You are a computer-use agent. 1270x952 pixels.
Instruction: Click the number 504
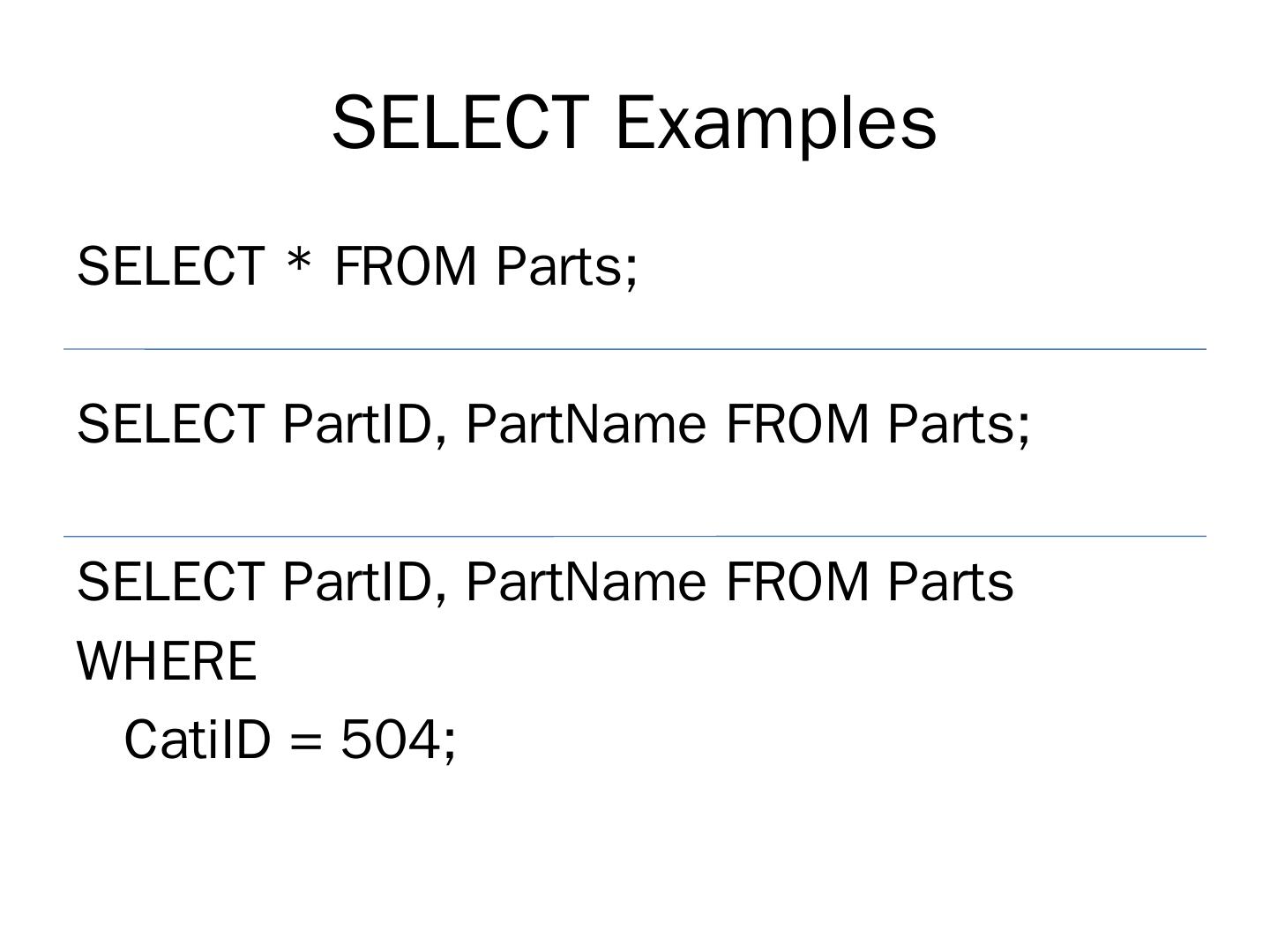coord(391,739)
